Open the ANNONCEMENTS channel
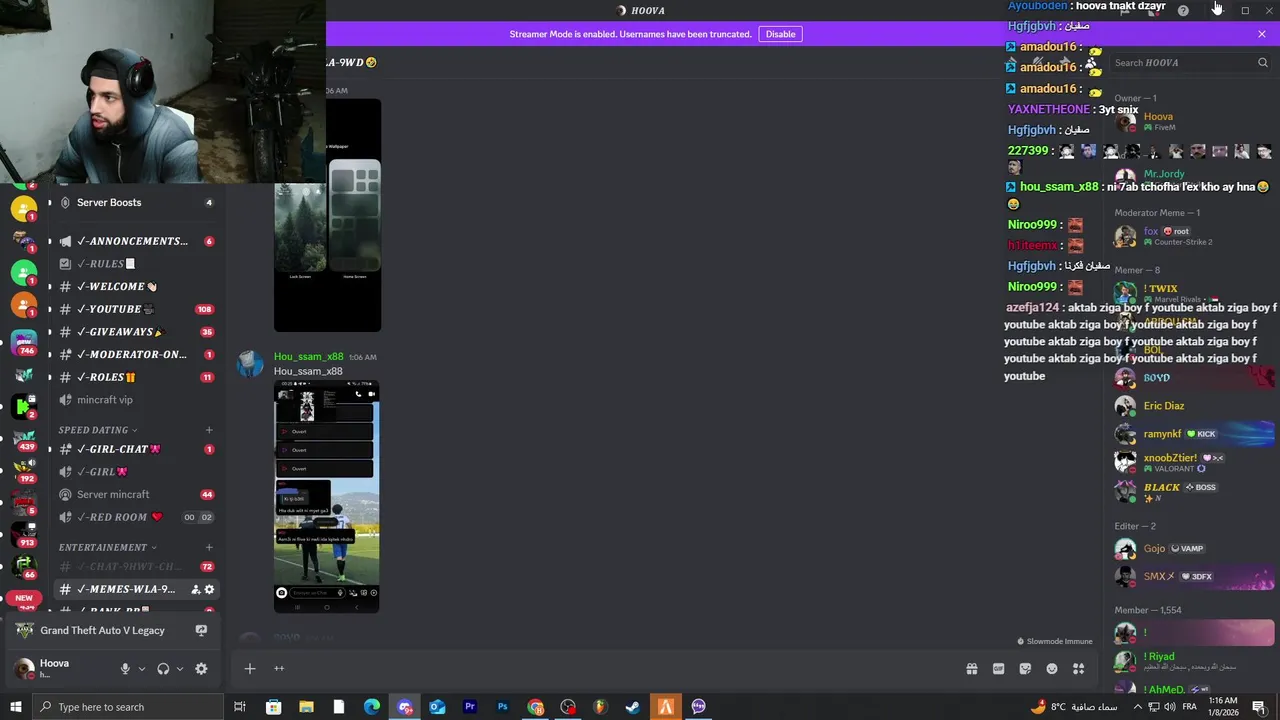Screen dimensions: 1280x720 click(x=134, y=241)
